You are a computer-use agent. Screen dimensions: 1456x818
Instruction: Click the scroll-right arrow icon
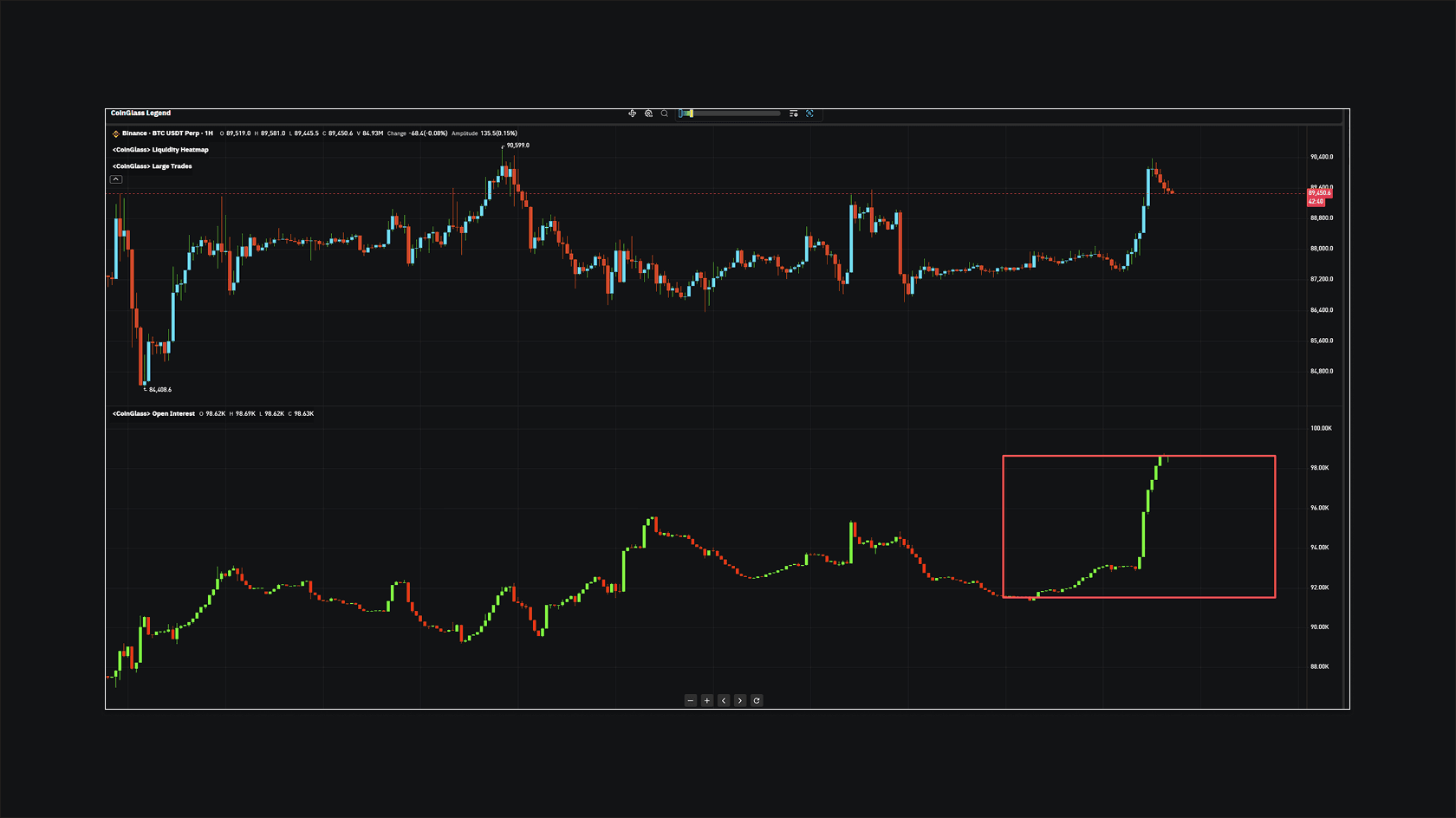[740, 700]
